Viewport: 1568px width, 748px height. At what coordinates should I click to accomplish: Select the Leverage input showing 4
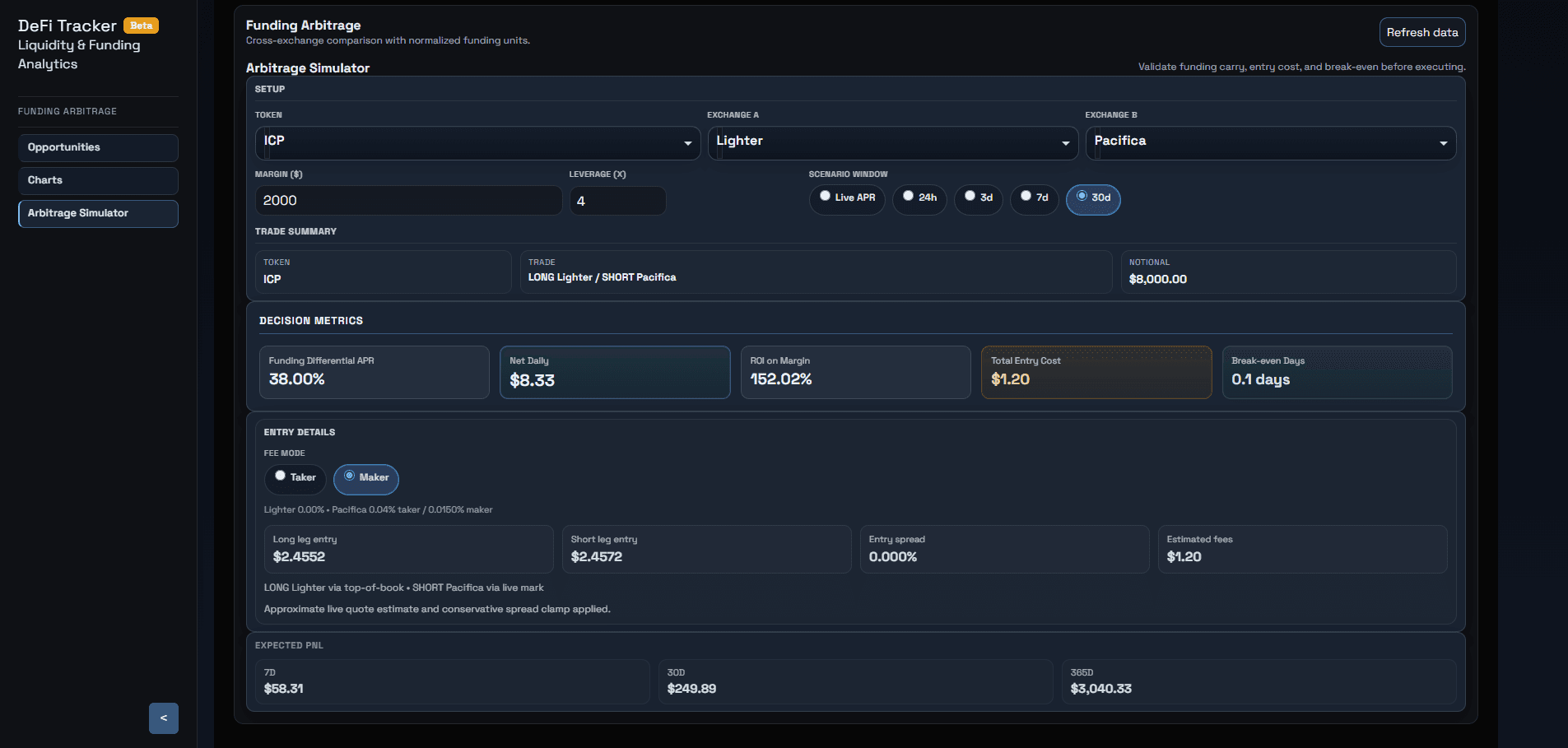pos(617,200)
